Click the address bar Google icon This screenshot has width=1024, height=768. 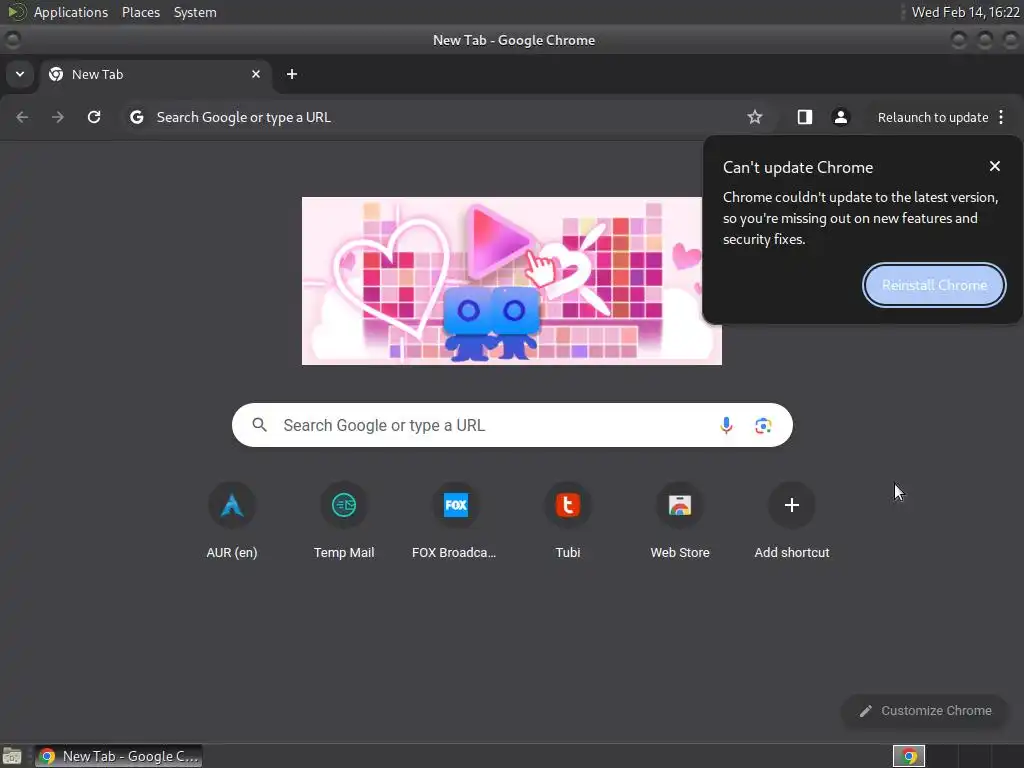[x=136, y=117]
